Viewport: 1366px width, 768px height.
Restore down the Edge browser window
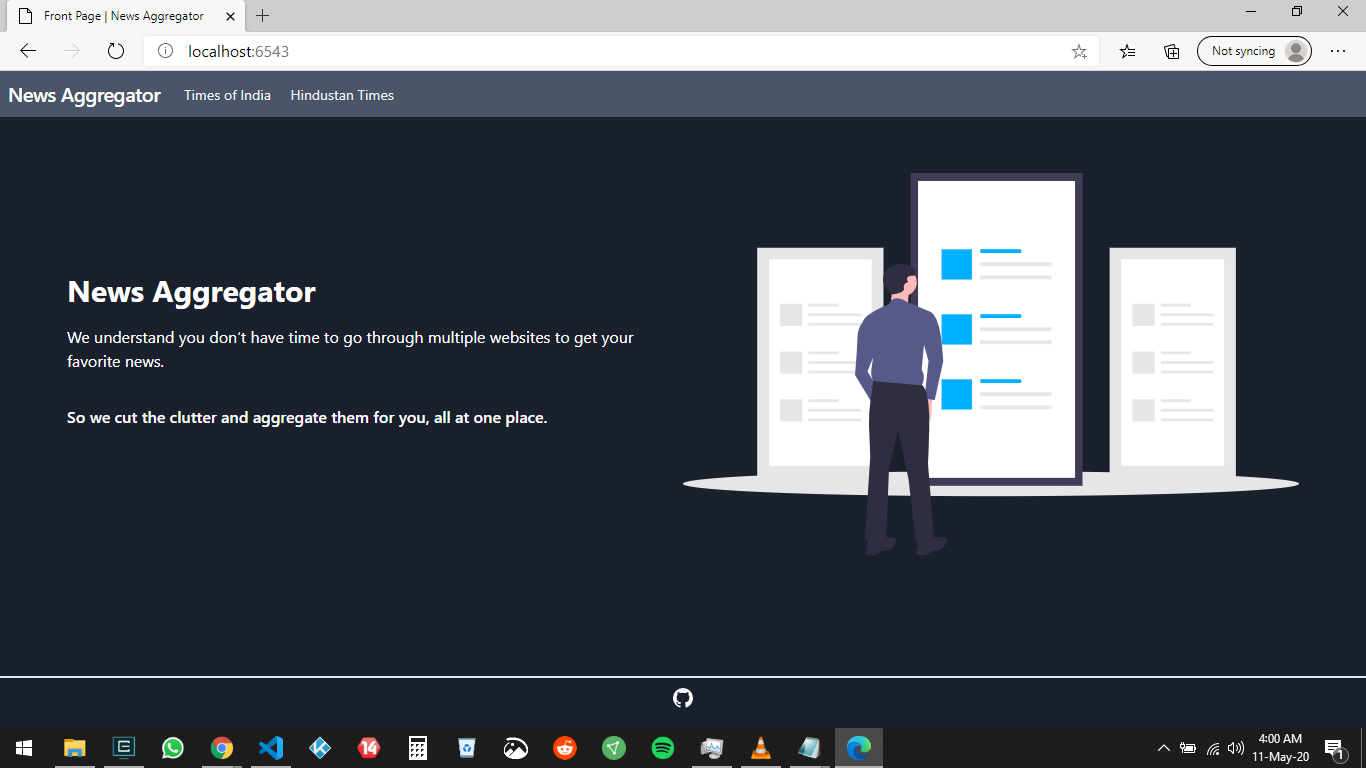tap(1297, 11)
